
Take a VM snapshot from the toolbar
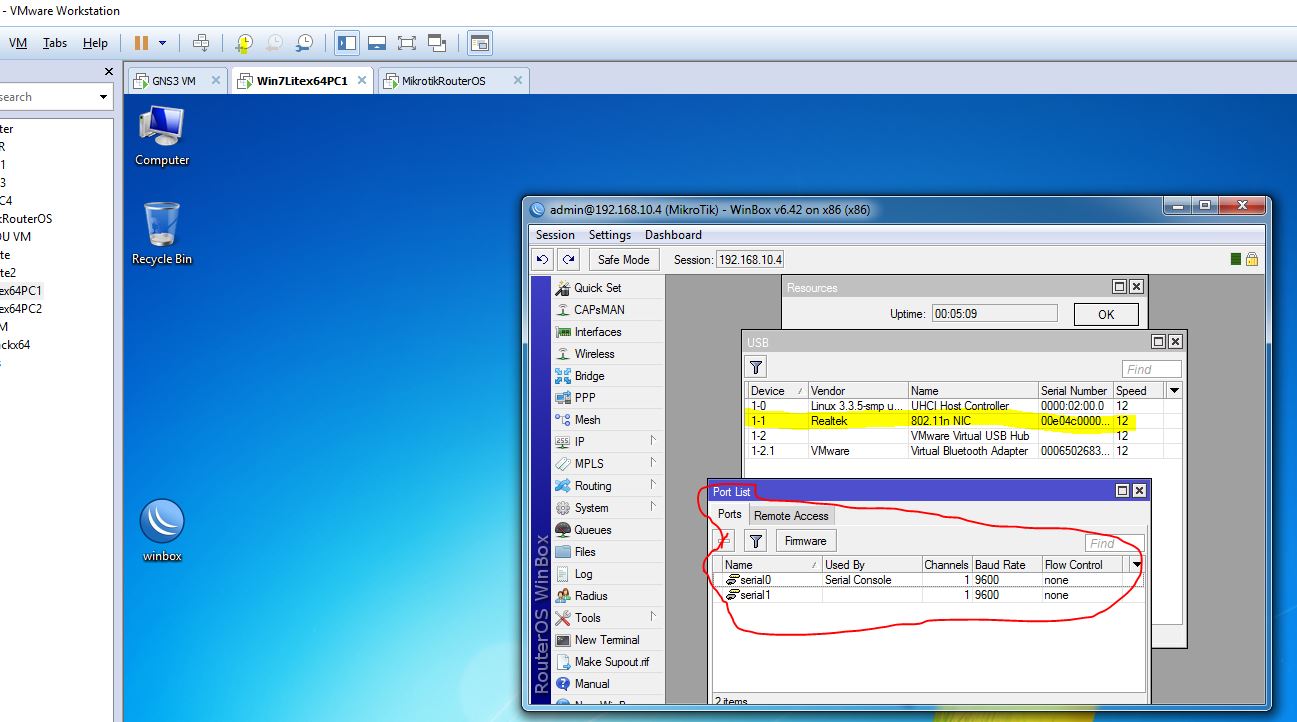pos(244,43)
